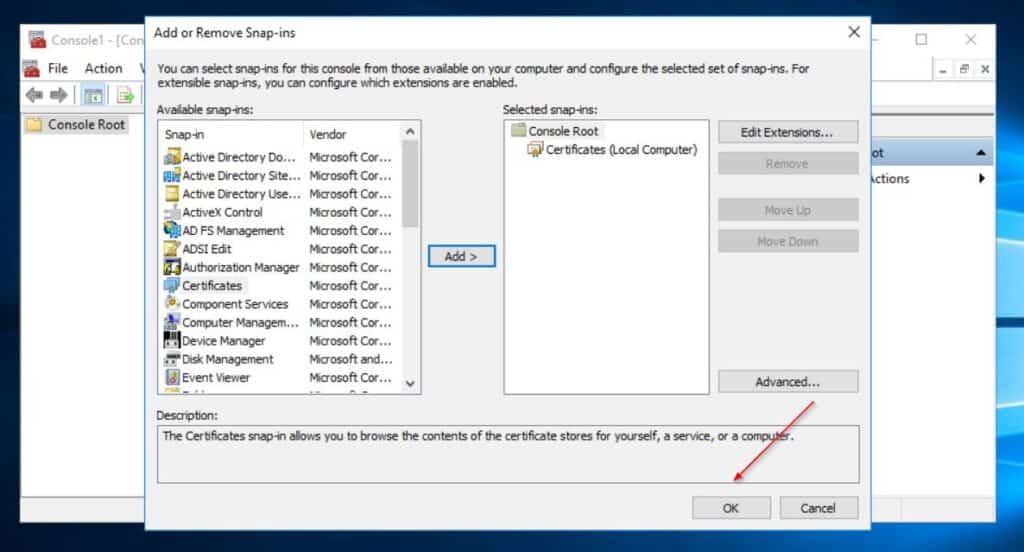Open the File menu
The width and height of the screenshot is (1024, 552).
tap(57, 68)
